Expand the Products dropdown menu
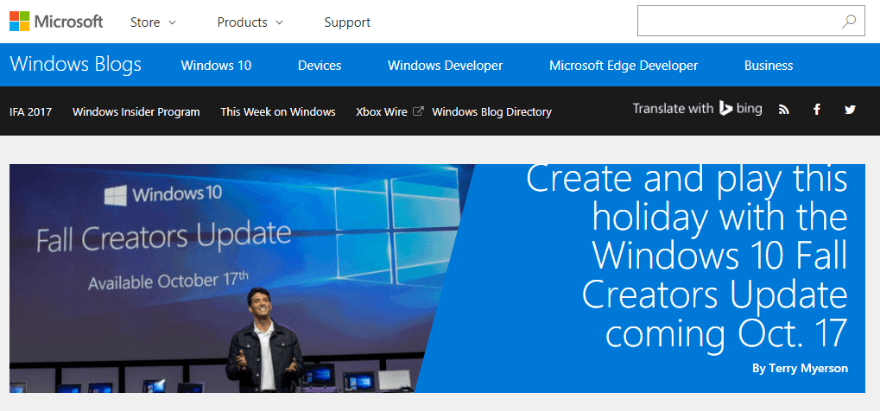The image size is (880, 411). pos(250,22)
